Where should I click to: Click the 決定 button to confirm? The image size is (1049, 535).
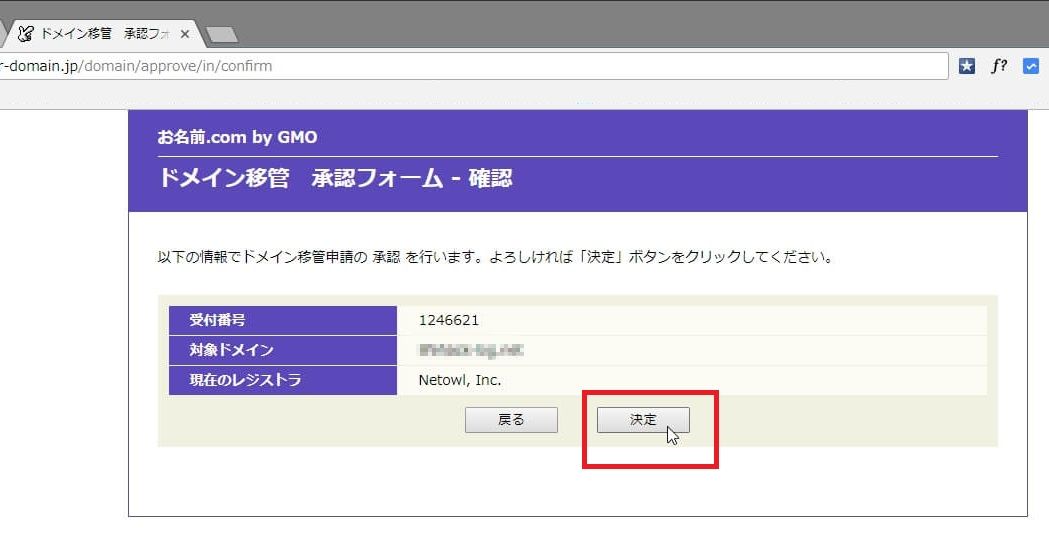(643, 420)
